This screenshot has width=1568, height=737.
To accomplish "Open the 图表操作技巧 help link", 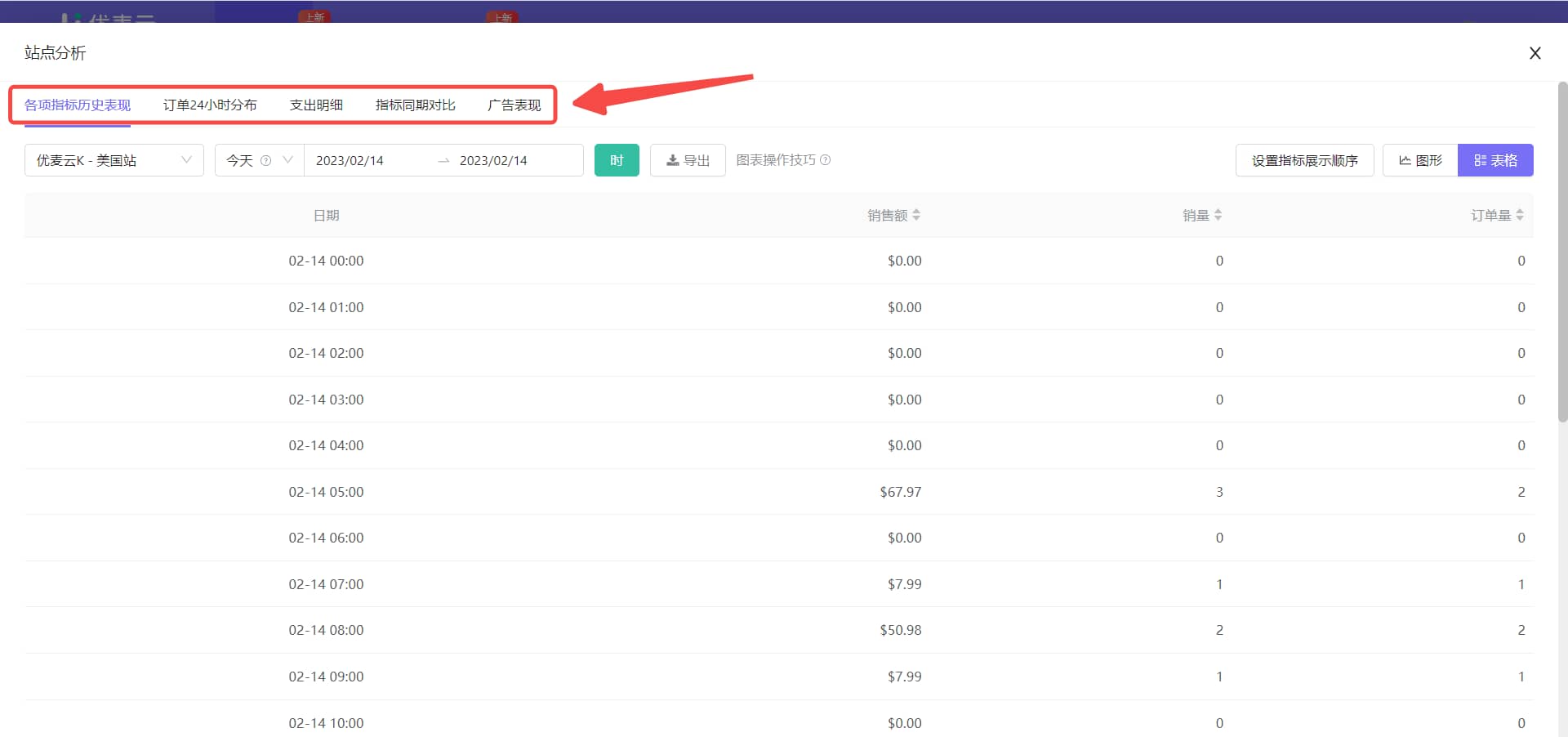I will coord(776,159).
